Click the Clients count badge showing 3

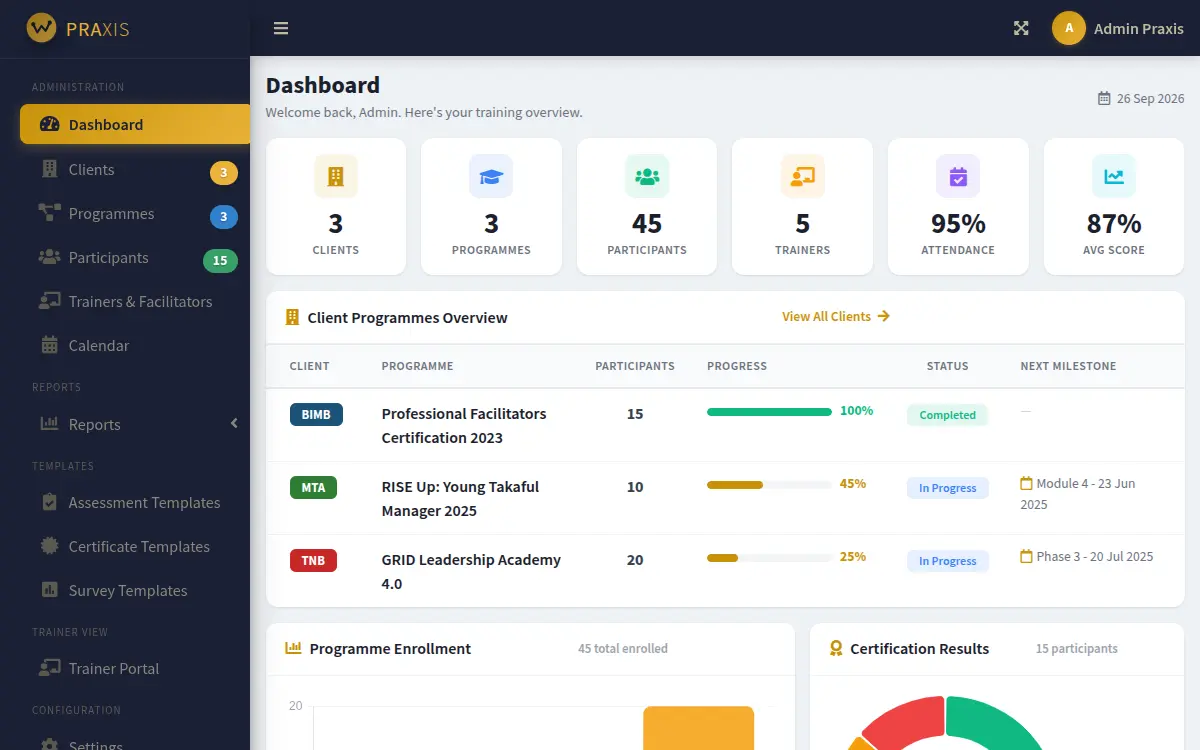click(224, 173)
